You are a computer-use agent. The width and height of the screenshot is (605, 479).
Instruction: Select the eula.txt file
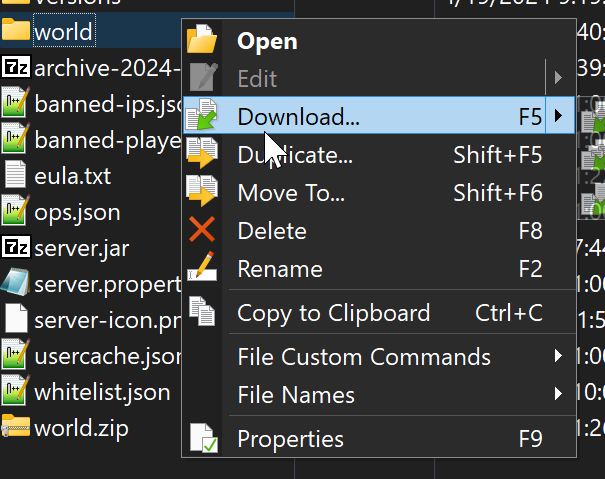pyautogui.click(x=72, y=176)
